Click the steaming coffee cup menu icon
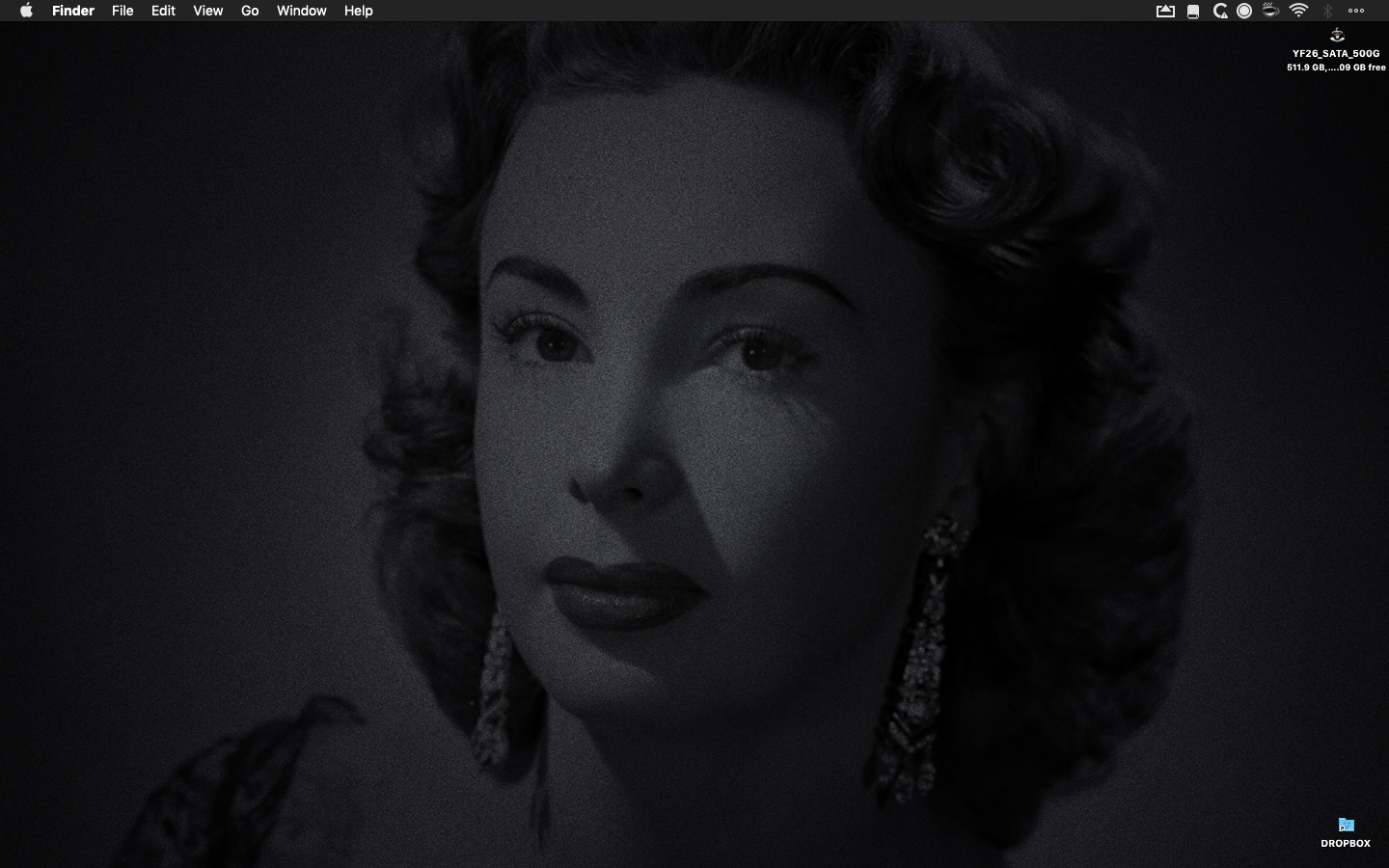1389x868 pixels. [1271, 11]
